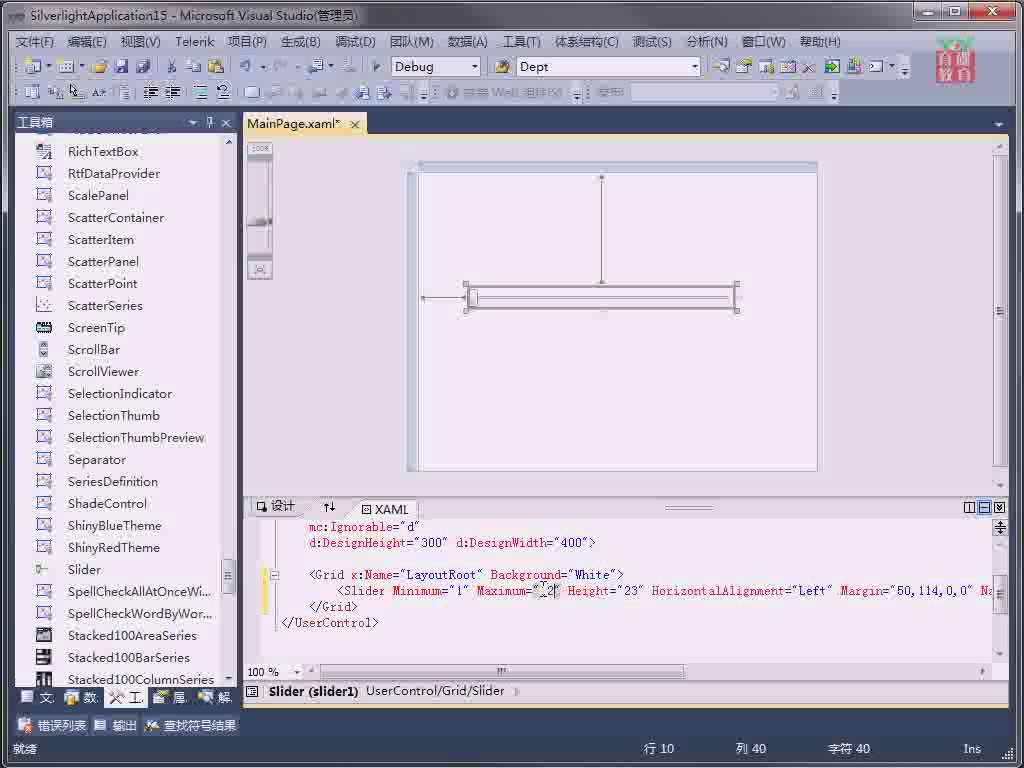1024x768 pixels.
Task: Open the 查找符号结果 panel
Action: (x=190, y=726)
